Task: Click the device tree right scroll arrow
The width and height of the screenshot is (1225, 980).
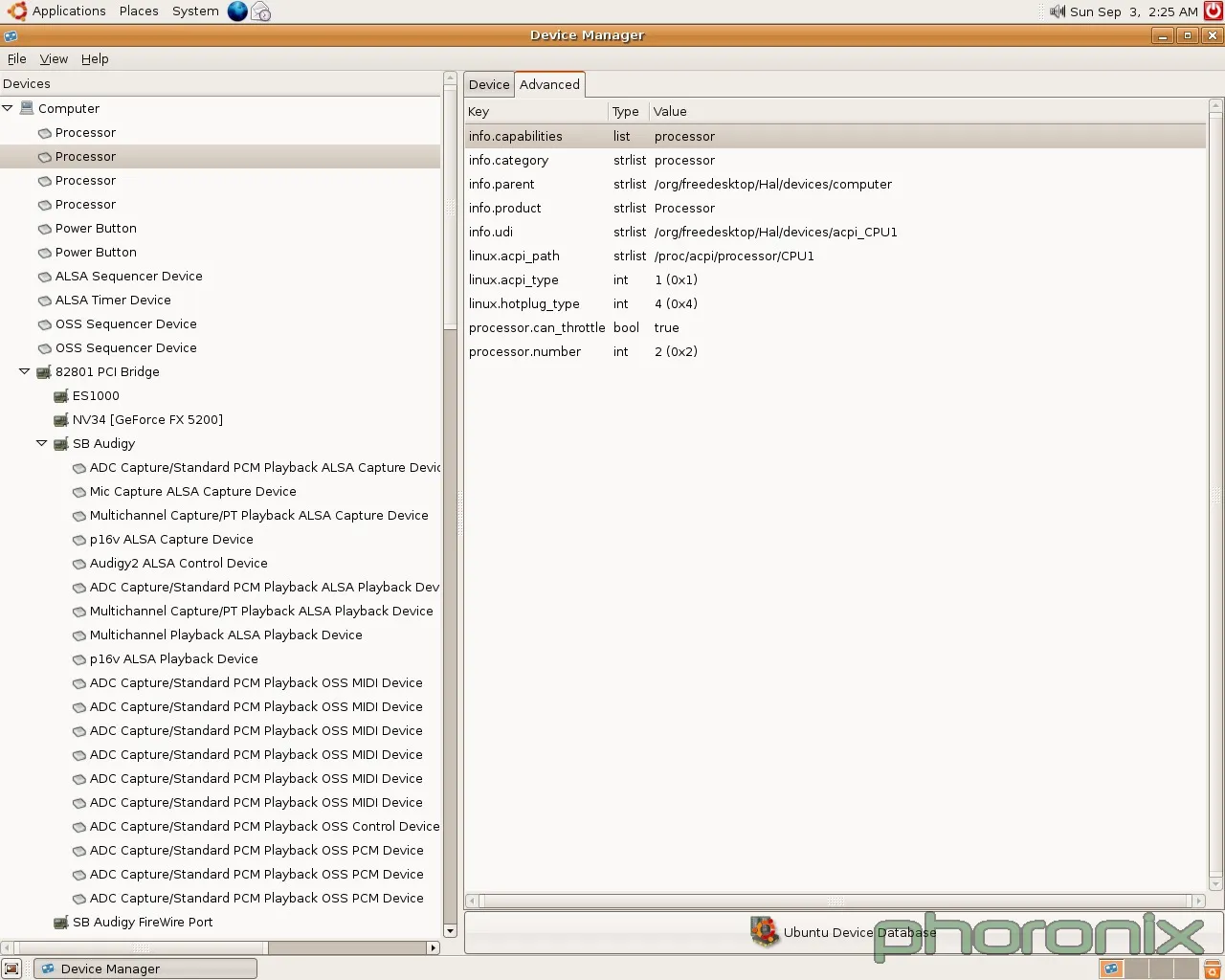Action: 434,947
